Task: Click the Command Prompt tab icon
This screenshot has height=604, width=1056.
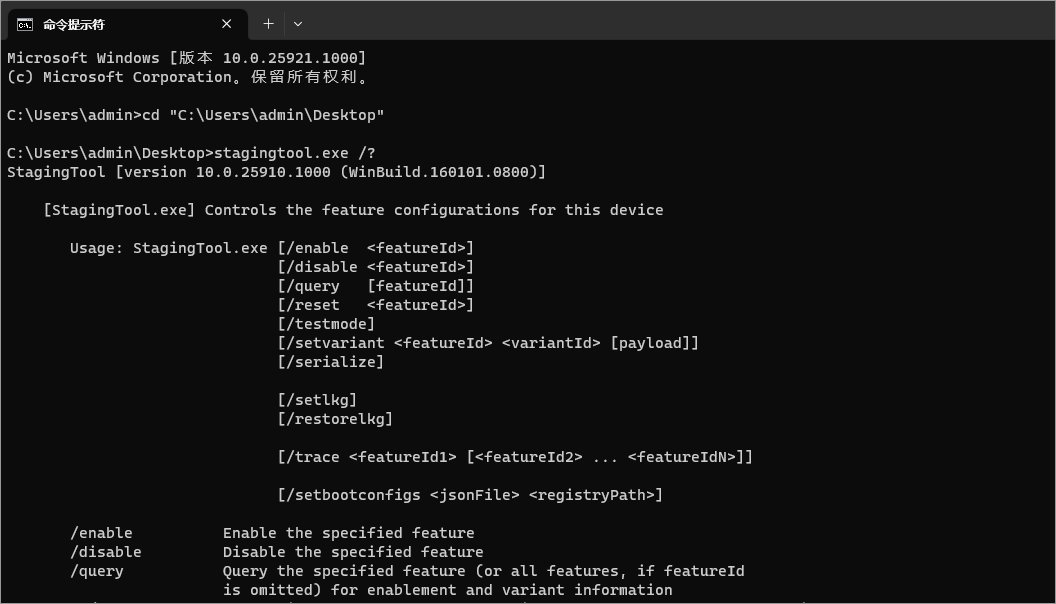Action: (24, 24)
